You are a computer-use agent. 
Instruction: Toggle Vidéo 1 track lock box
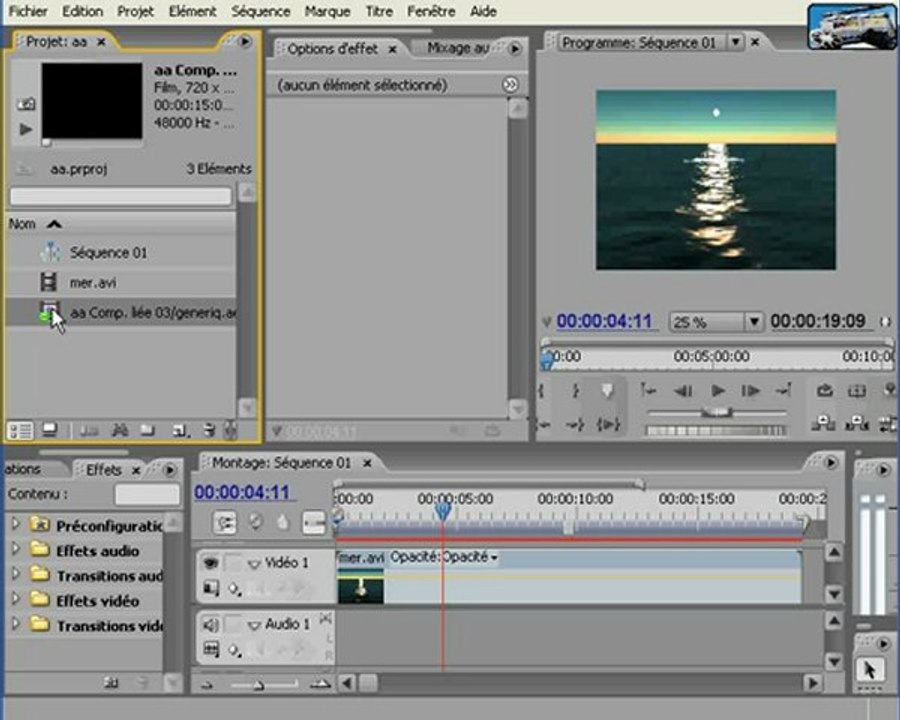point(234,563)
